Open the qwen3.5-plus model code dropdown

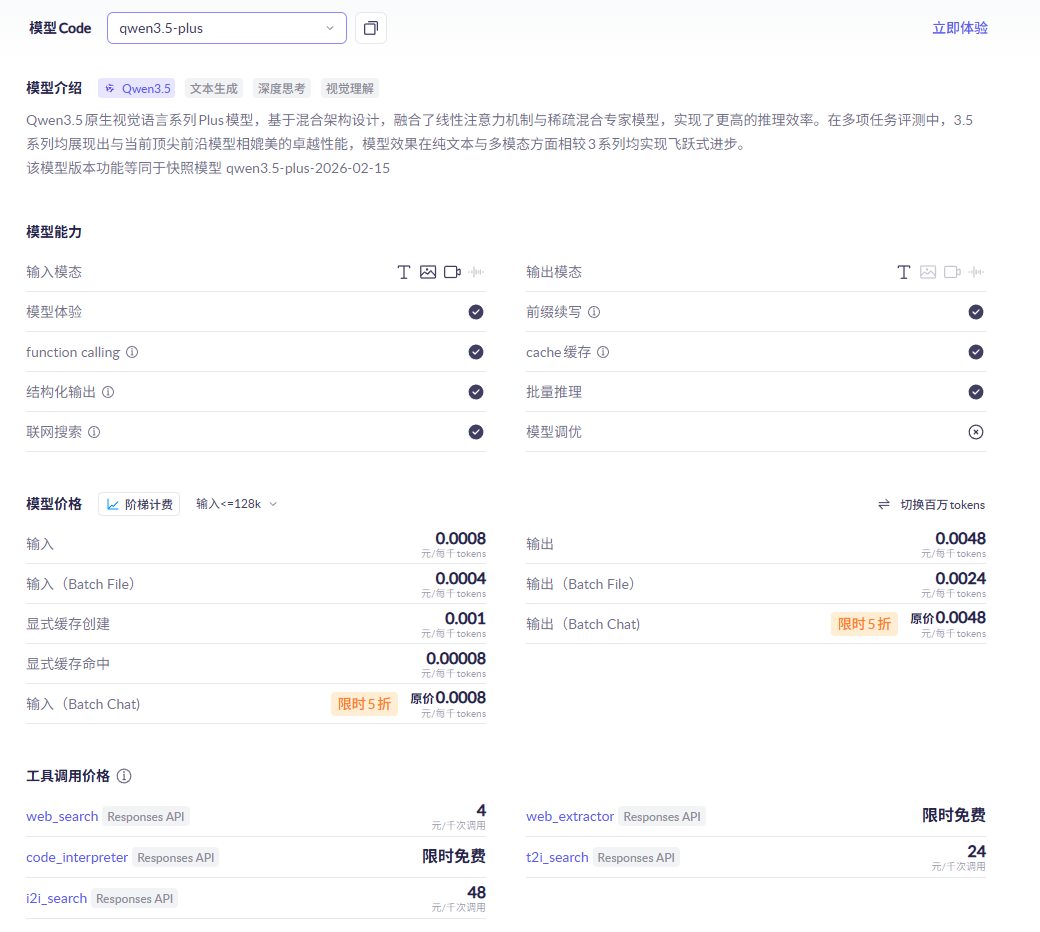click(x=227, y=28)
